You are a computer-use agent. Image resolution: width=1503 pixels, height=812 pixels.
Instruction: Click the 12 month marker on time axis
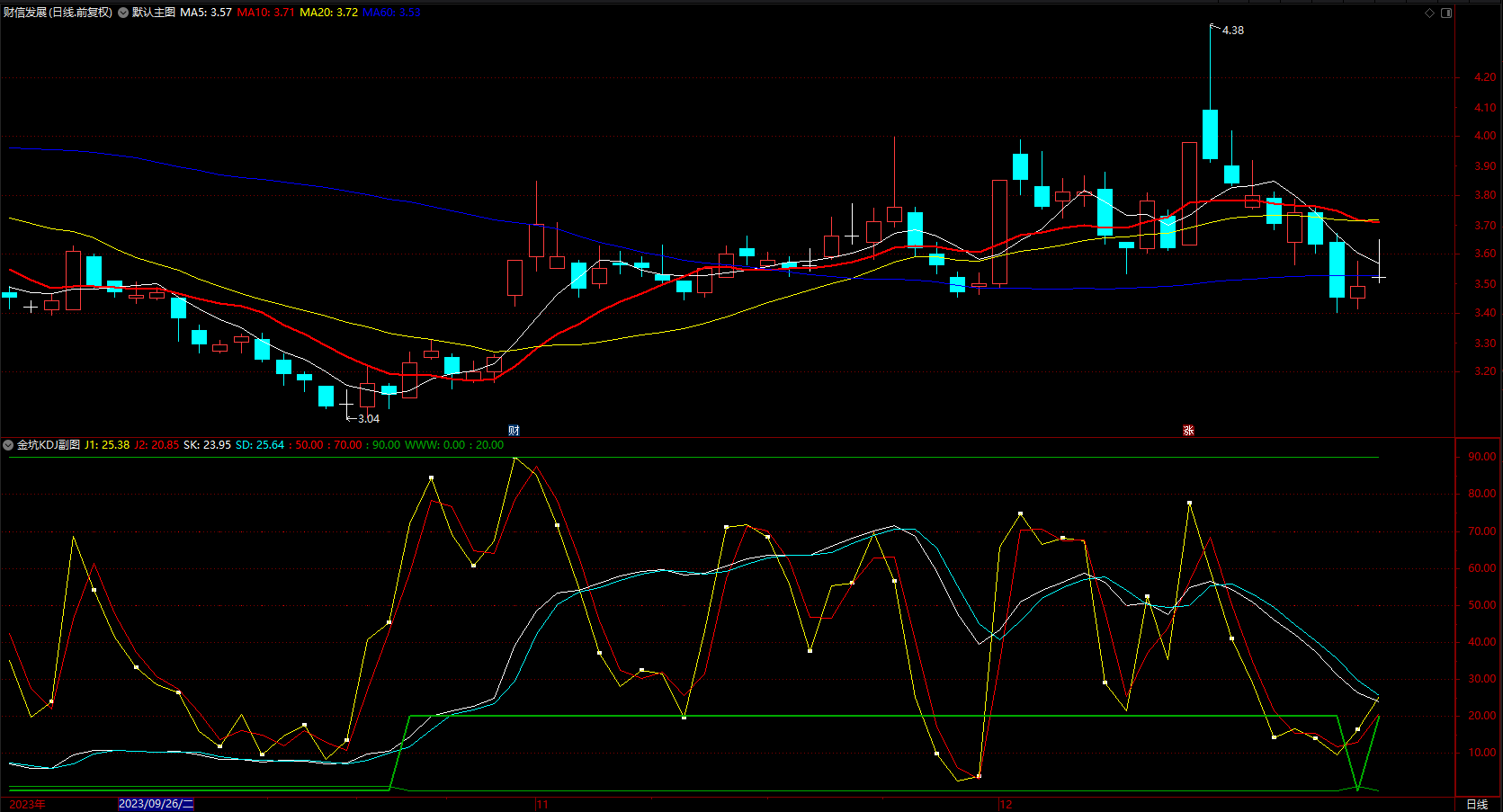[1006, 805]
